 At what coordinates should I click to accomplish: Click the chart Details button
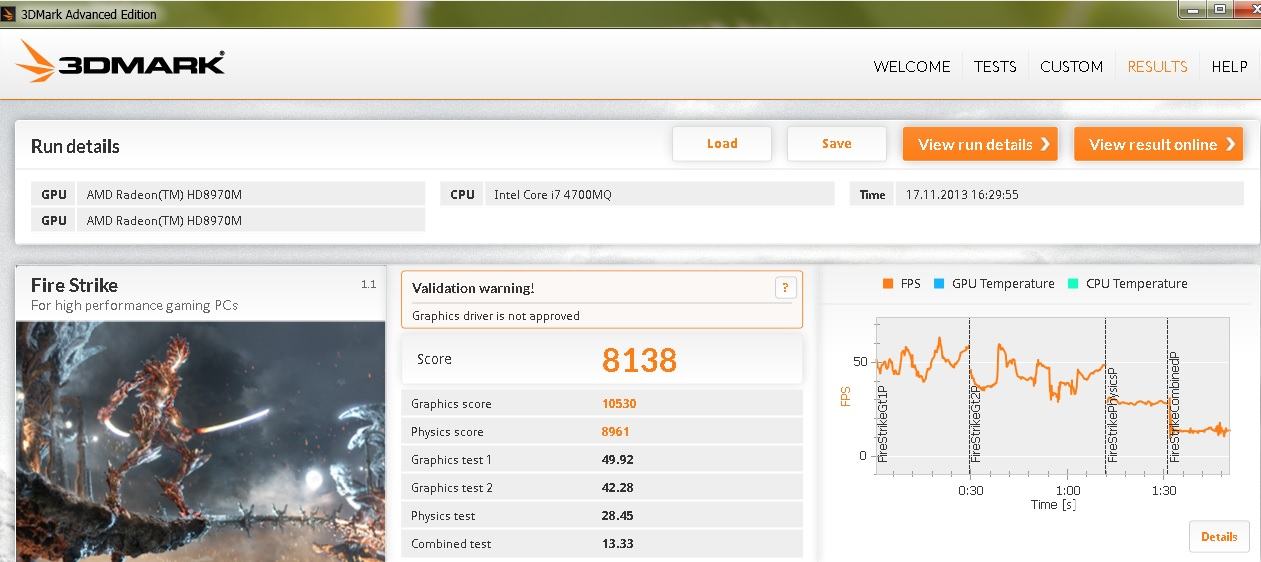tap(1219, 537)
